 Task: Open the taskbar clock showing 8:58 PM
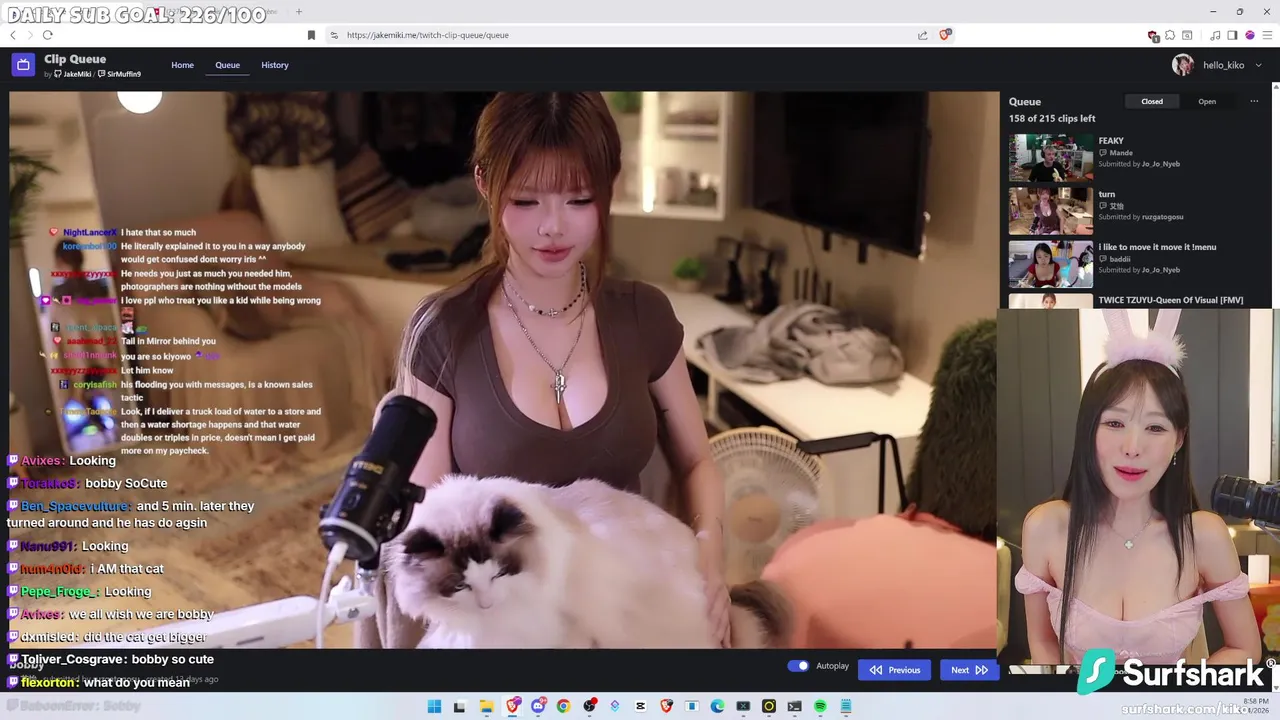1256,706
